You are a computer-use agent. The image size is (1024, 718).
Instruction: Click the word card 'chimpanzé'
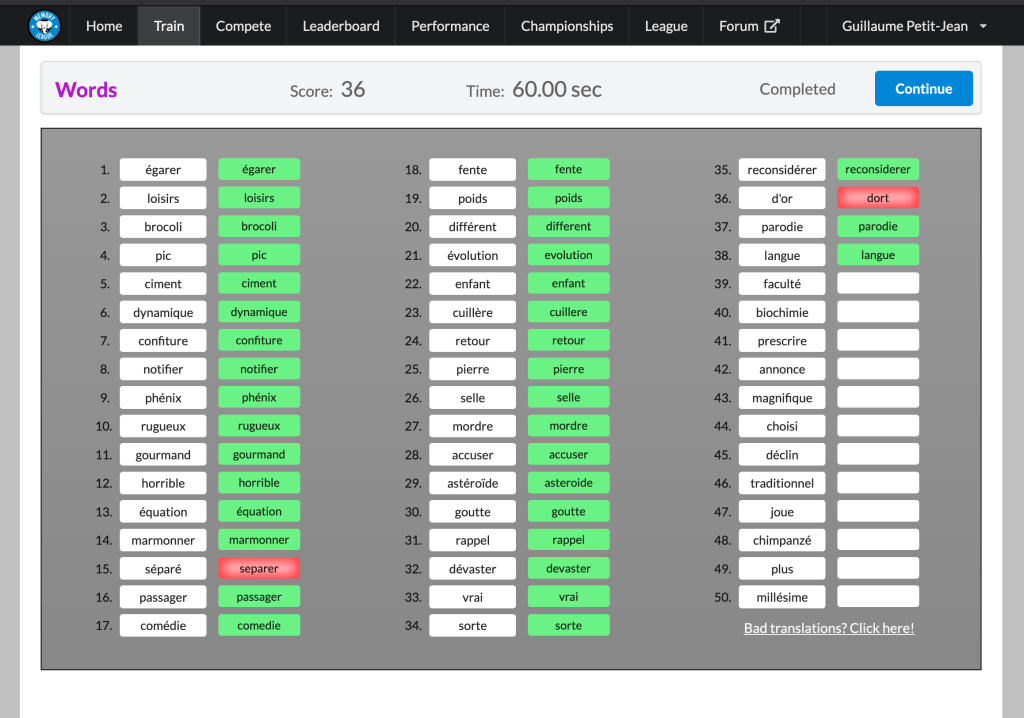(x=782, y=541)
